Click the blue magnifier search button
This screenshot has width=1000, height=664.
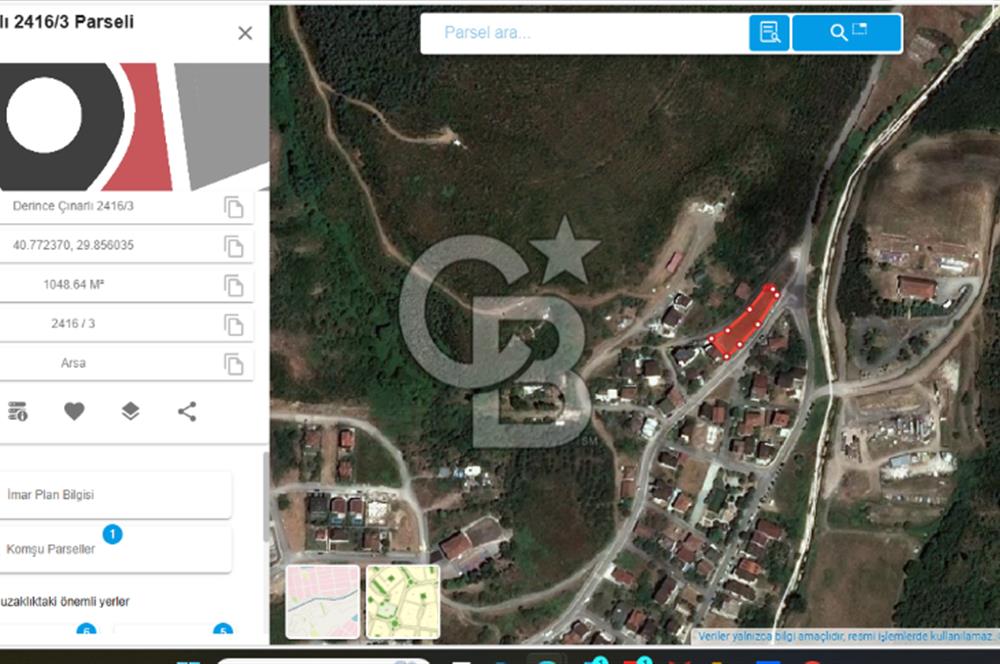click(847, 33)
